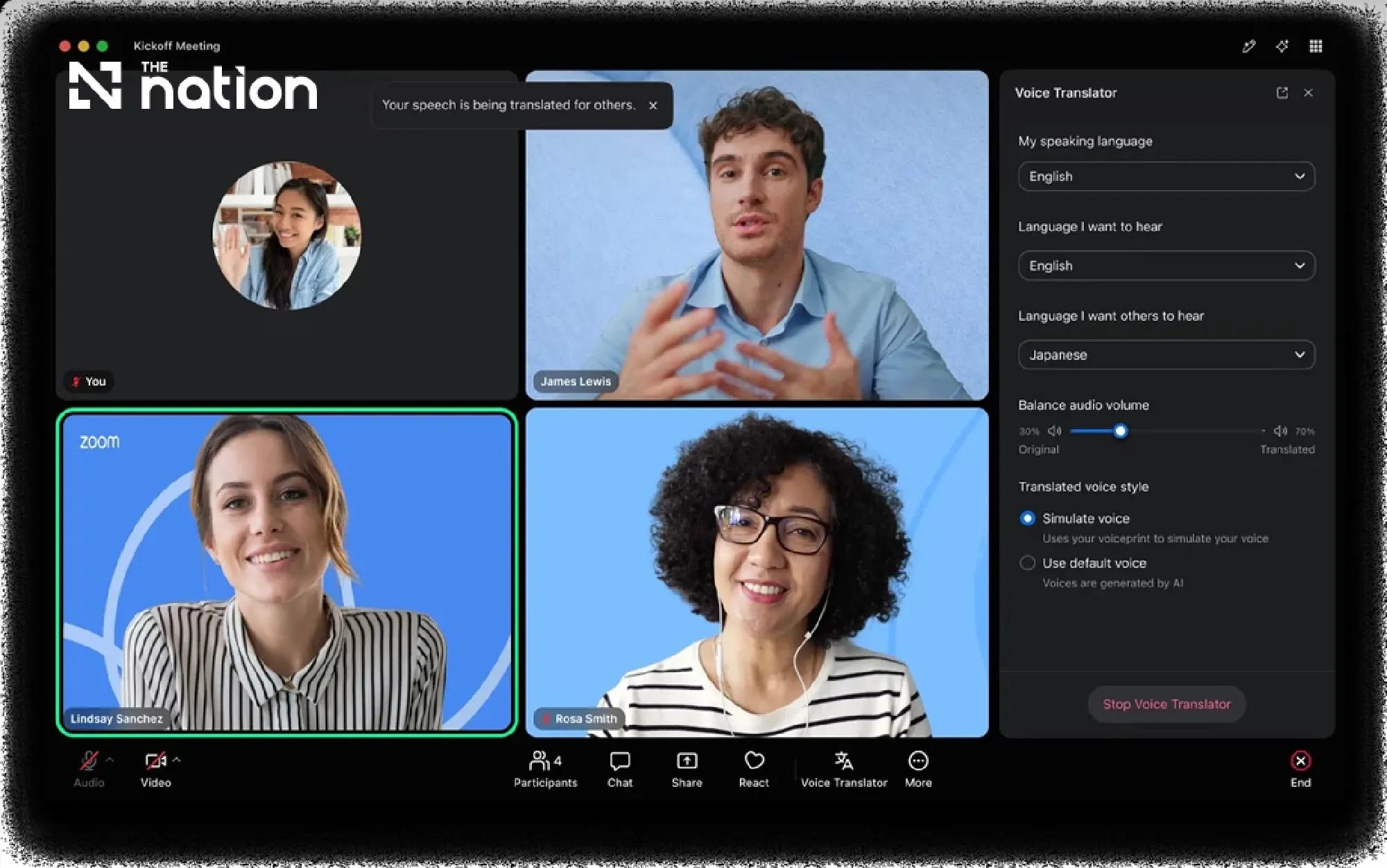Screen dimensions: 1387x868
Task: Expand audio options with the caret beside Audio
Action: pyautogui.click(x=109, y=760)
